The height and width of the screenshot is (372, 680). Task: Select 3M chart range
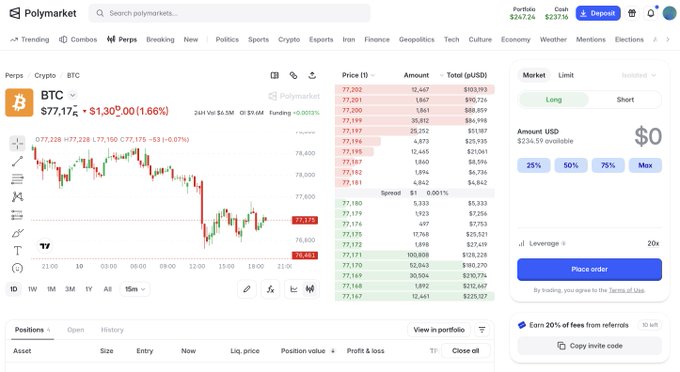click(x=70, y=289)
